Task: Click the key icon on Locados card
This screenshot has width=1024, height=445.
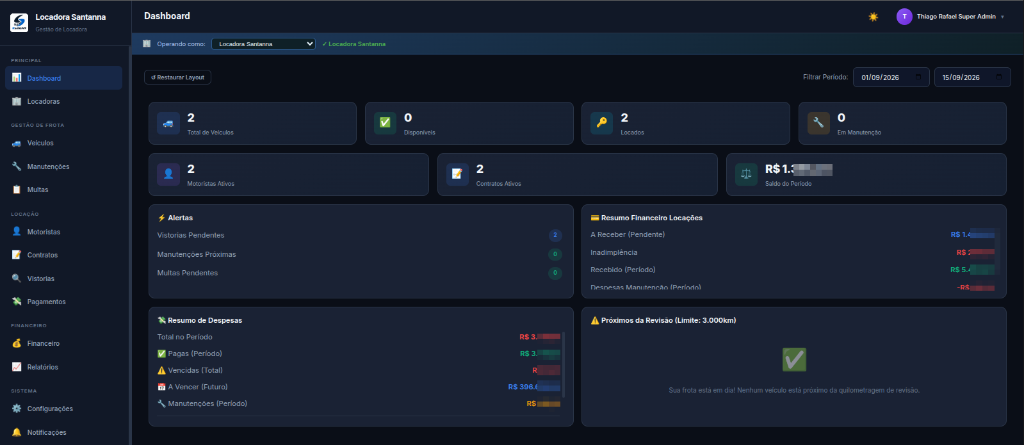Action: [x=601, y=123]
